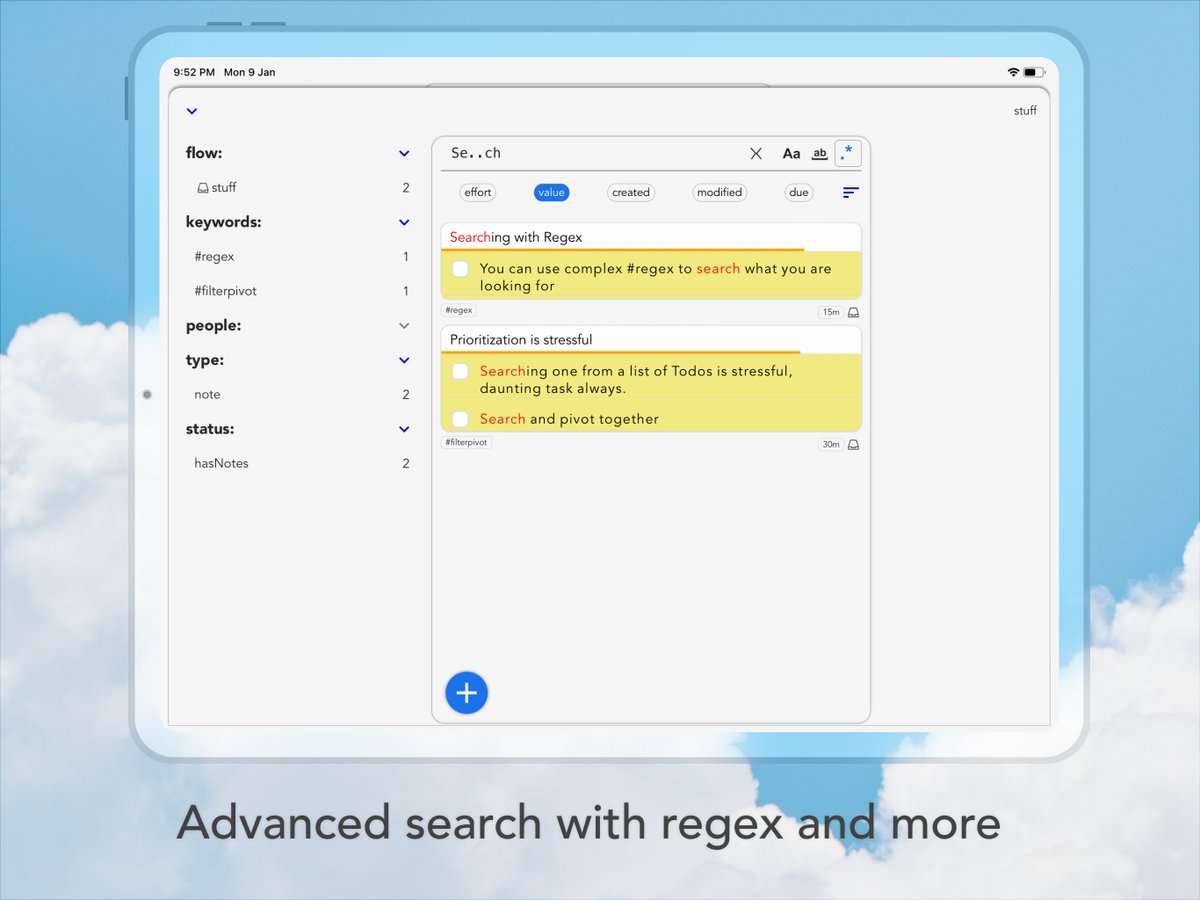
Task: Collapse the status: section
Action: [404, 429]
